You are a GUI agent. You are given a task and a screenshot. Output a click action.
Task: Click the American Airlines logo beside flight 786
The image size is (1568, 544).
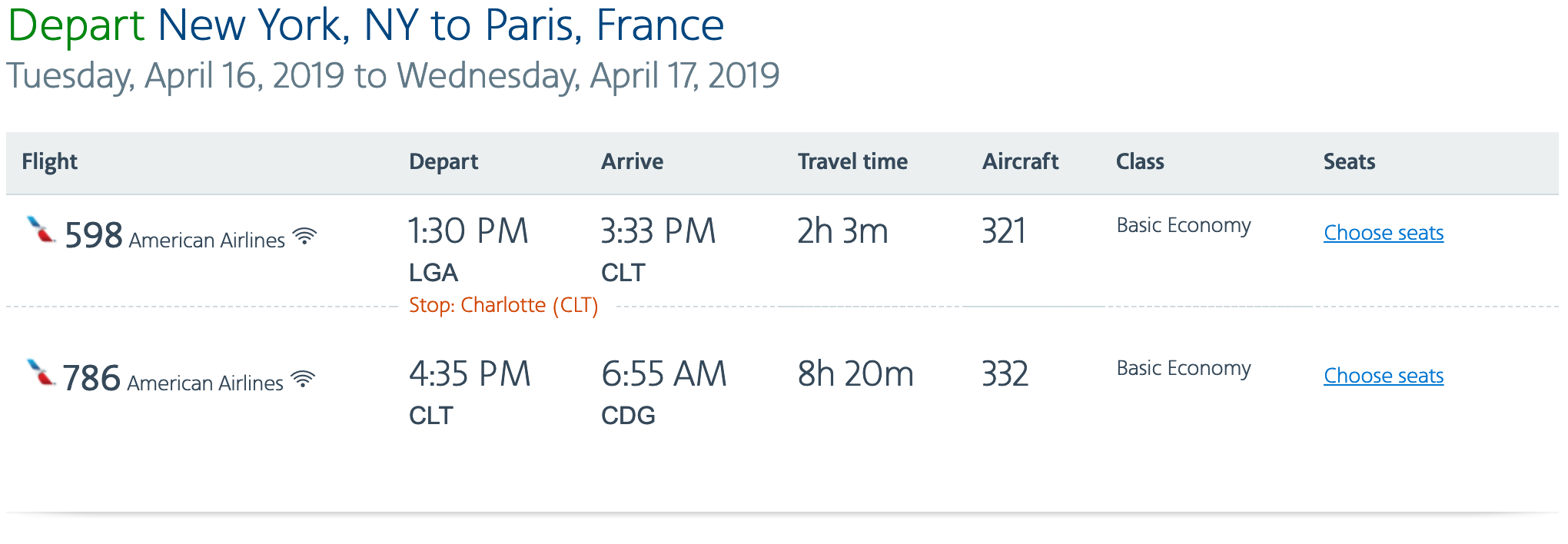point(41,373)
